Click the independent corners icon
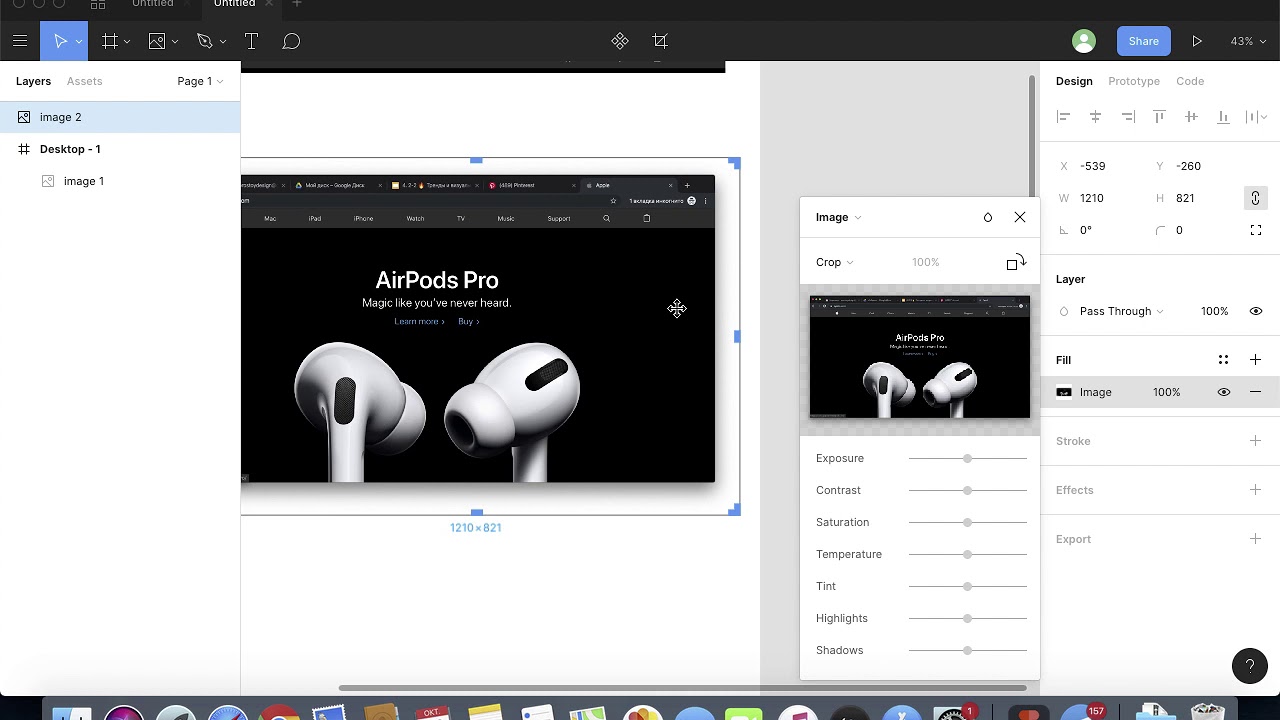 coord(1256,230)
